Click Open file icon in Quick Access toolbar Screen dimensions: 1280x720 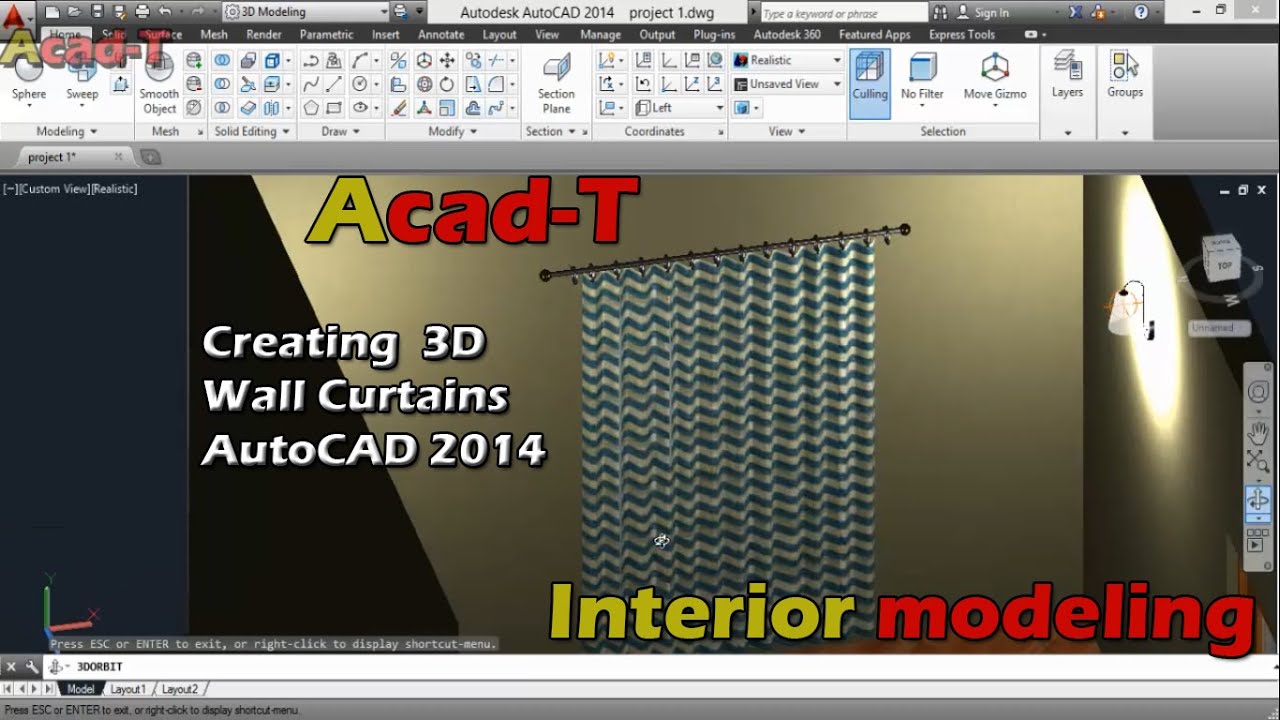(75, 12)
